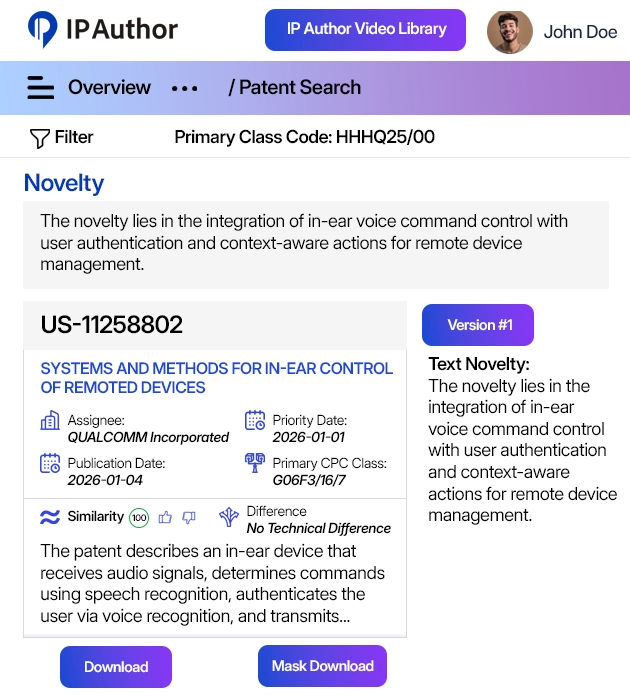Go to Overview breadcrumb
This screenshot has width=630, height=700.
(x=108, y=88)
